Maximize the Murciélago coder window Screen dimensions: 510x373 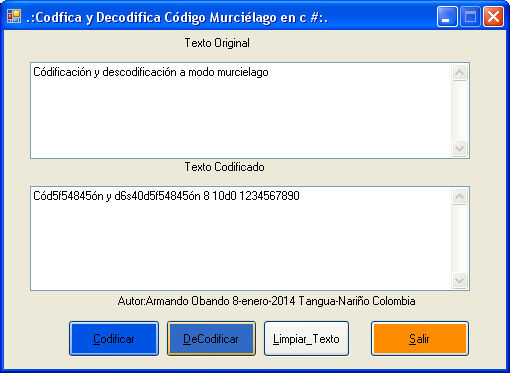470,17
